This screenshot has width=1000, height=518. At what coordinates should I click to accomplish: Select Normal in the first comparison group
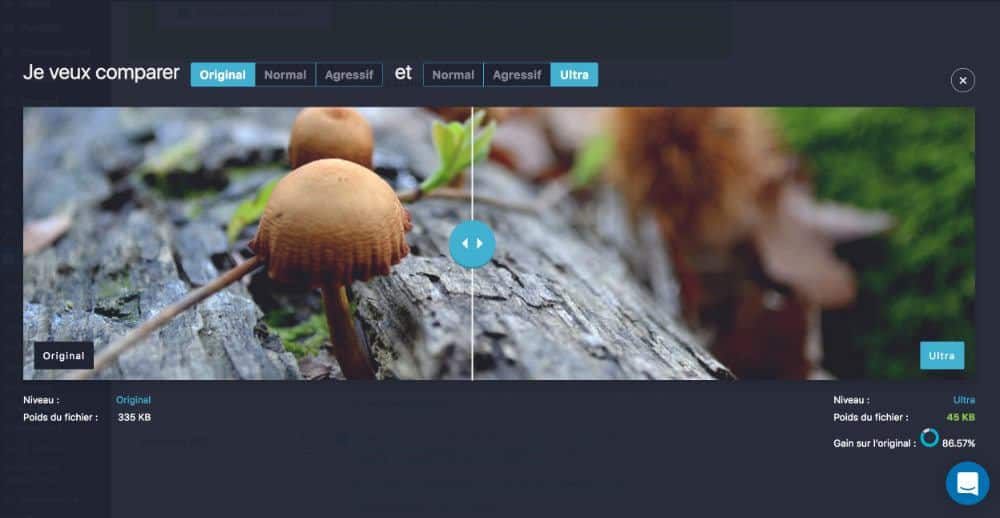point(285,75)
